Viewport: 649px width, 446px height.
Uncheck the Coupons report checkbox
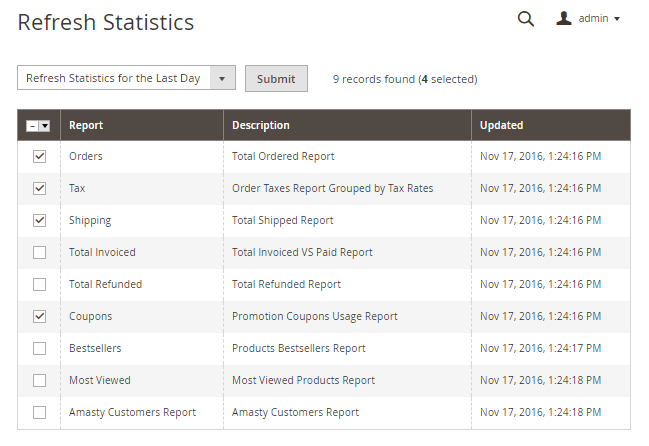pos(40,317)
